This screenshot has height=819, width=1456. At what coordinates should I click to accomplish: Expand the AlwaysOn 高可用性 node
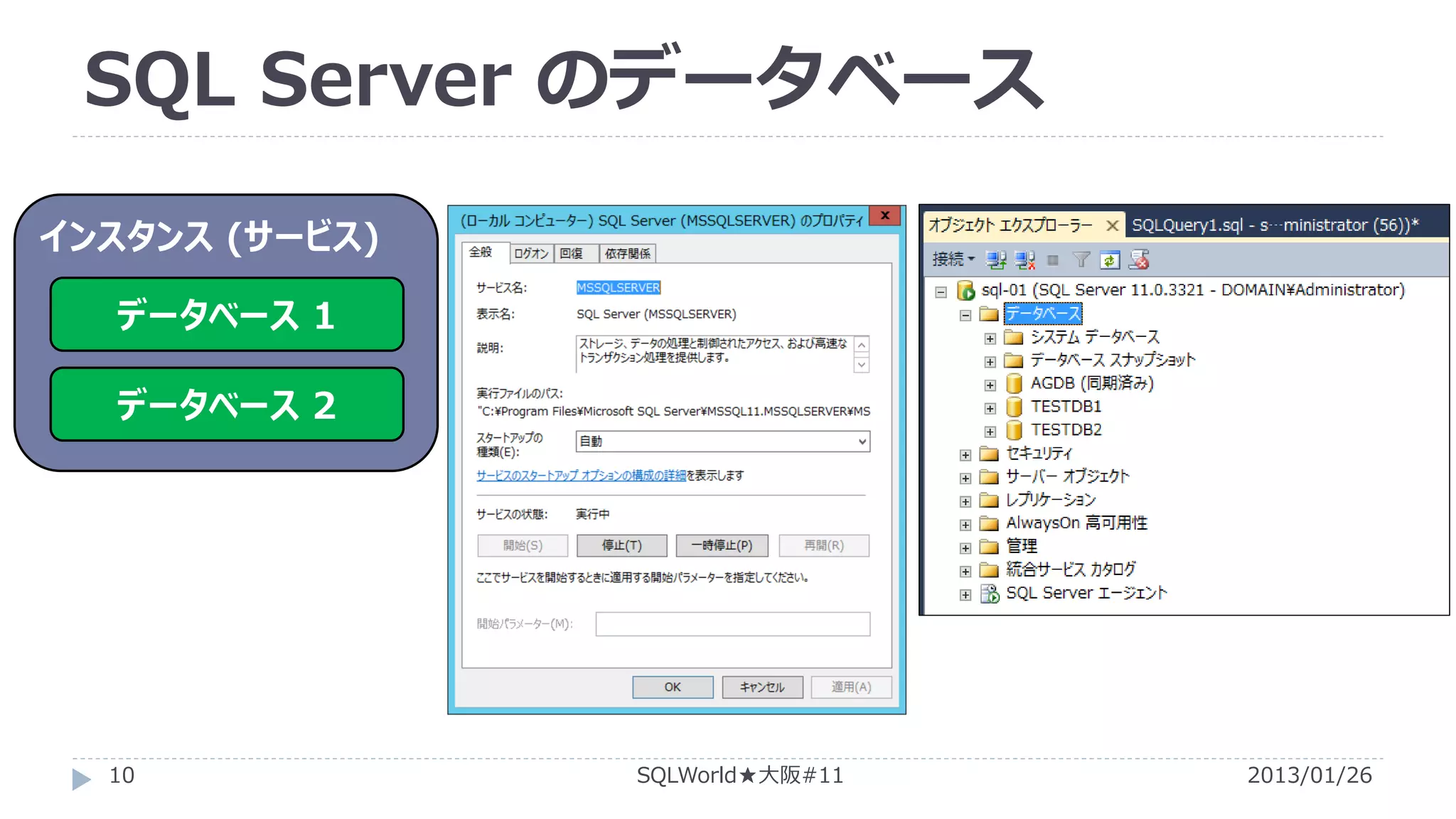coord(965,525)
